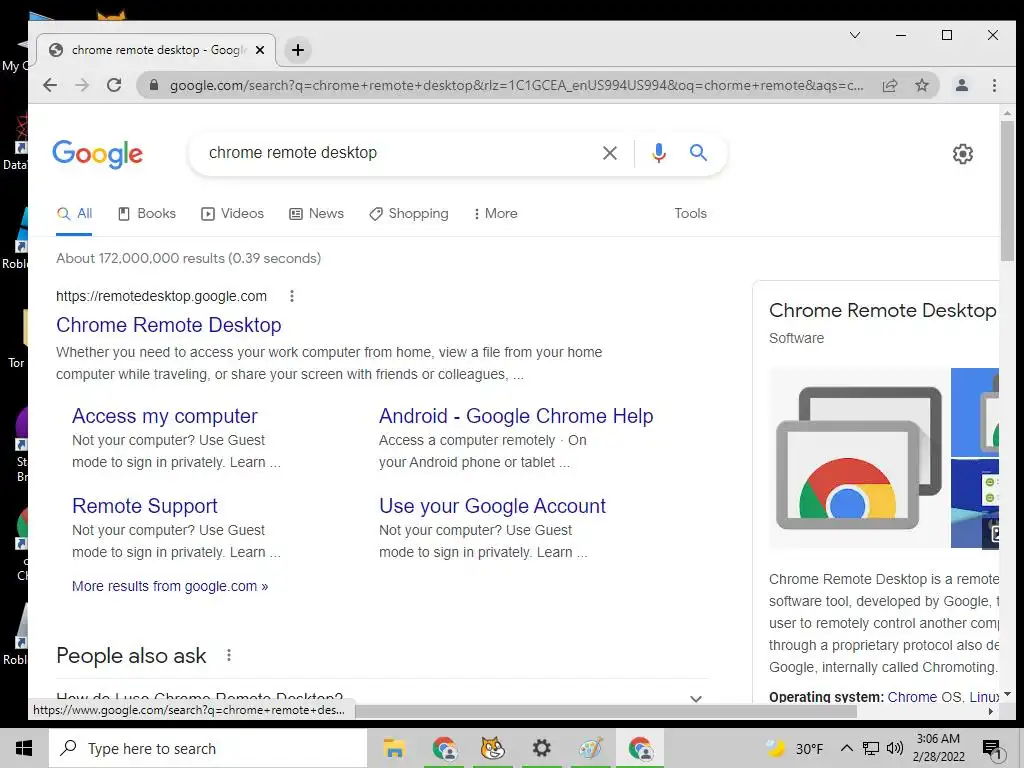Screen dimensions: 1024x768
Task: Expand the first People also ask question
Action: (x=383, y=696)
